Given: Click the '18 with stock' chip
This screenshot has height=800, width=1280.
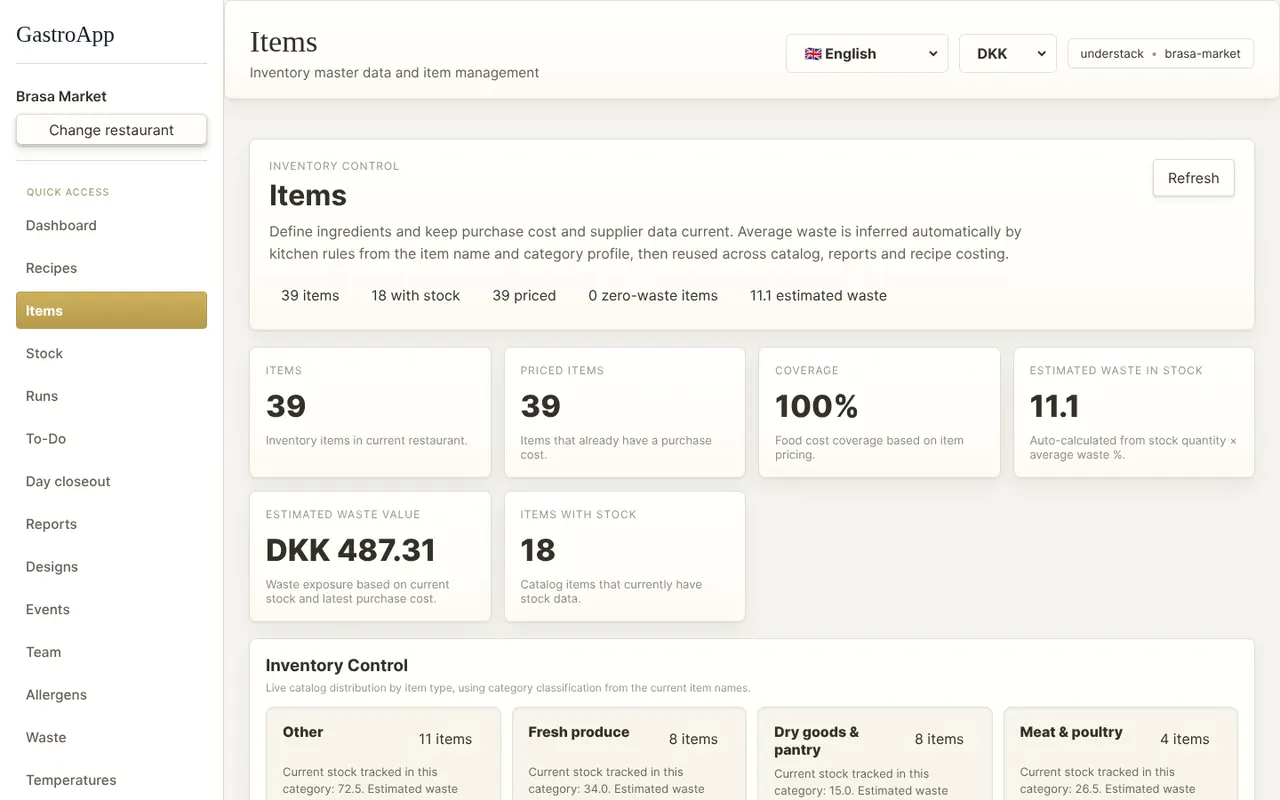Looking at the screenshot, I should coord(416,295).
